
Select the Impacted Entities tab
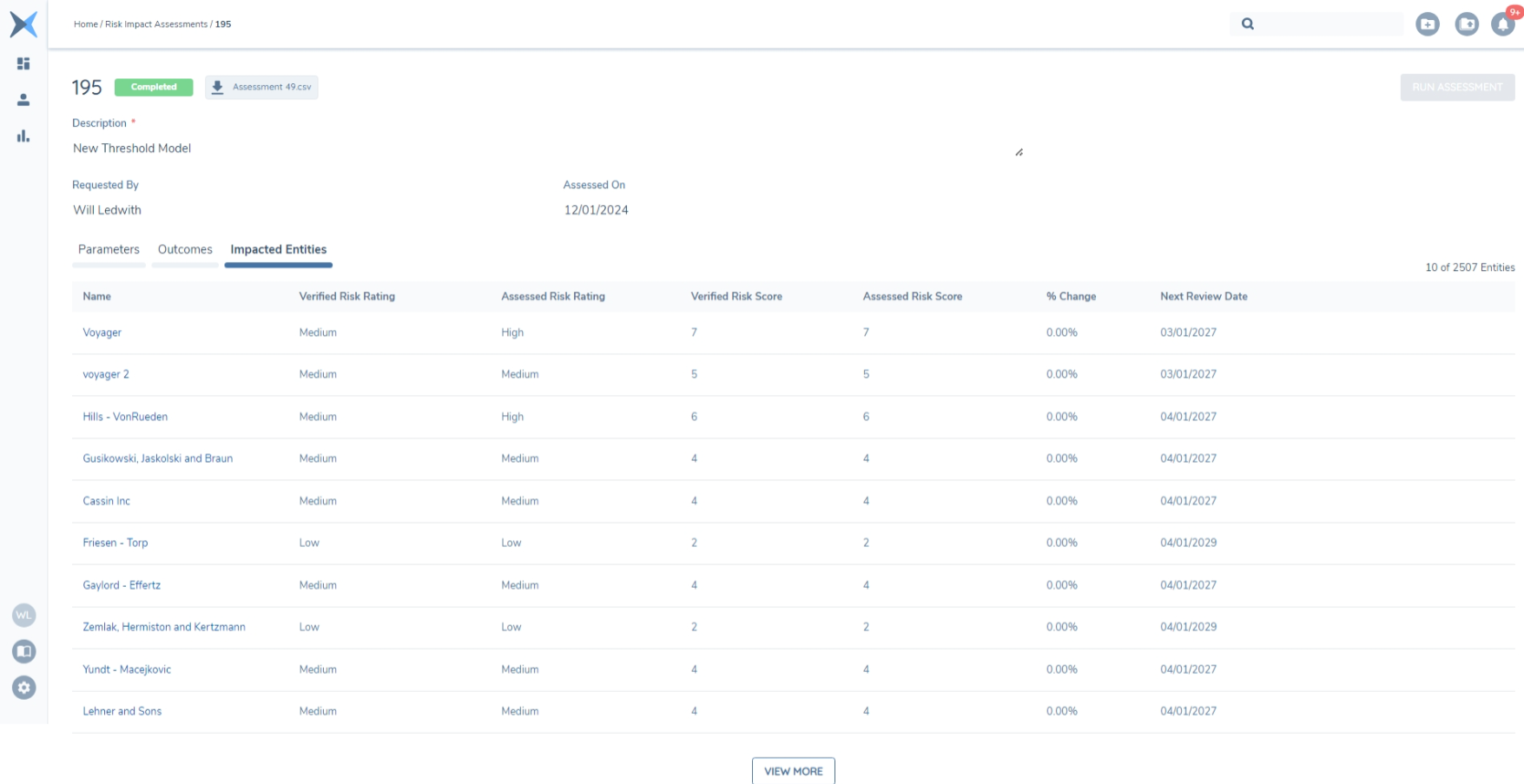[278, 250]
